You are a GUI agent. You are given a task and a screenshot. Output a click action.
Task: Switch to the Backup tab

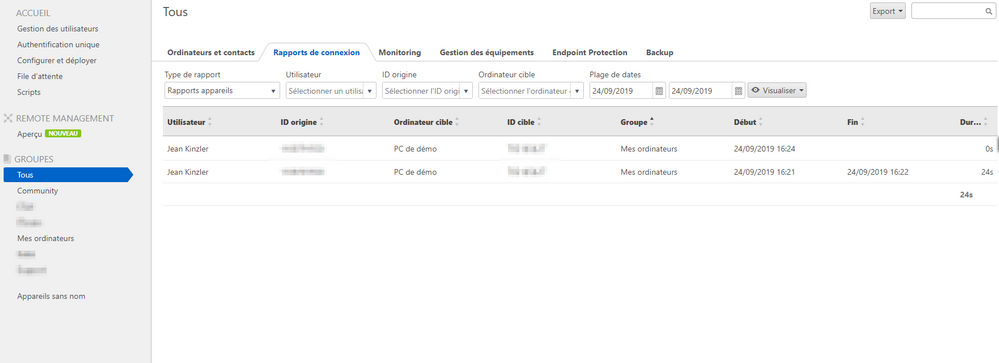pos(659,53)
